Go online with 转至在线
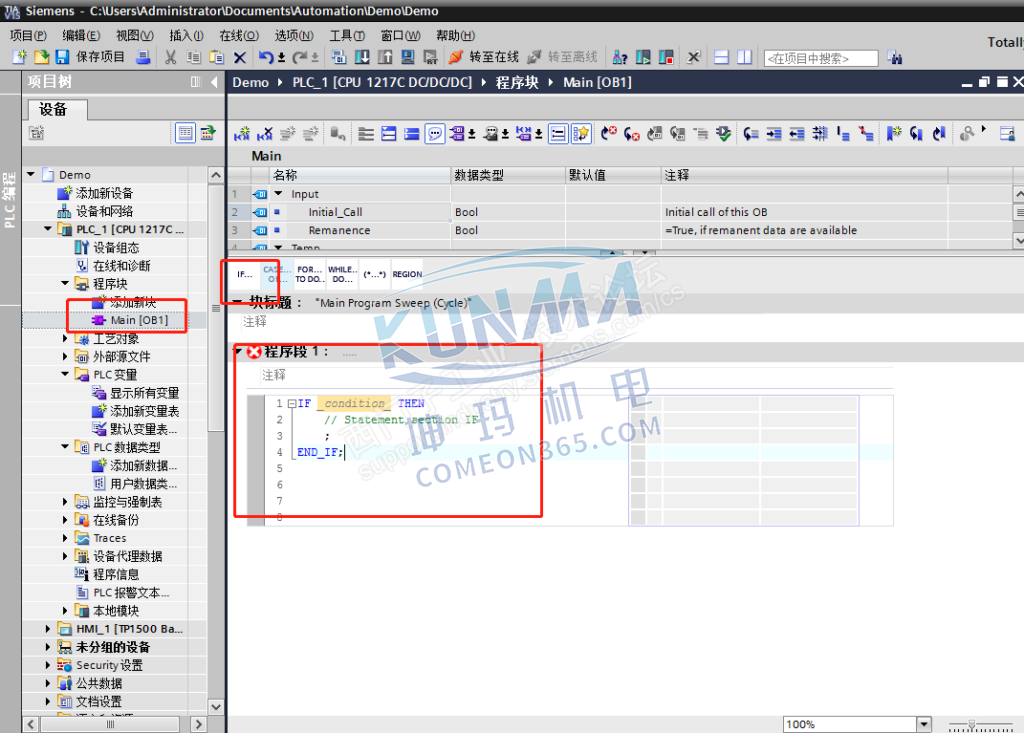 click(x=483, y=57)
